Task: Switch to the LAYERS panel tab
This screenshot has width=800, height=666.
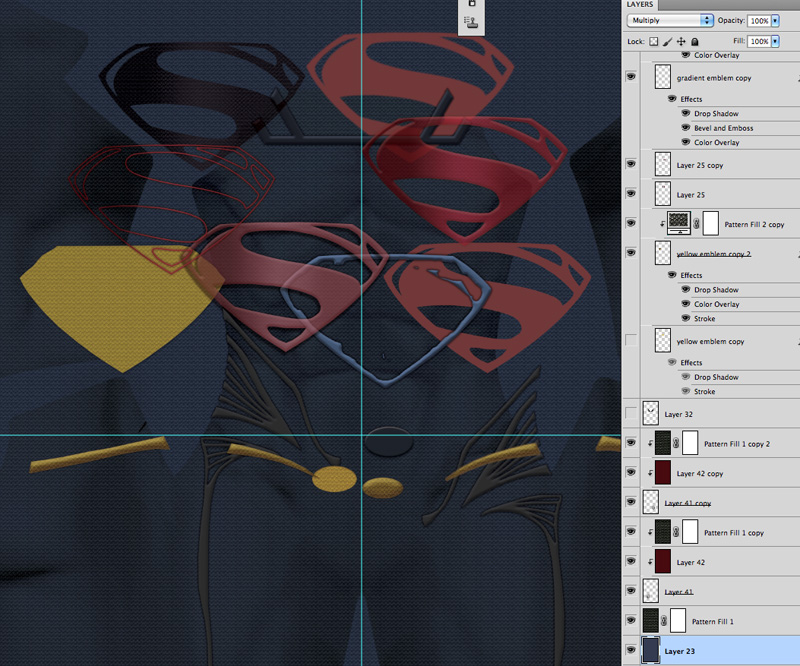Action: click(640, 4)
